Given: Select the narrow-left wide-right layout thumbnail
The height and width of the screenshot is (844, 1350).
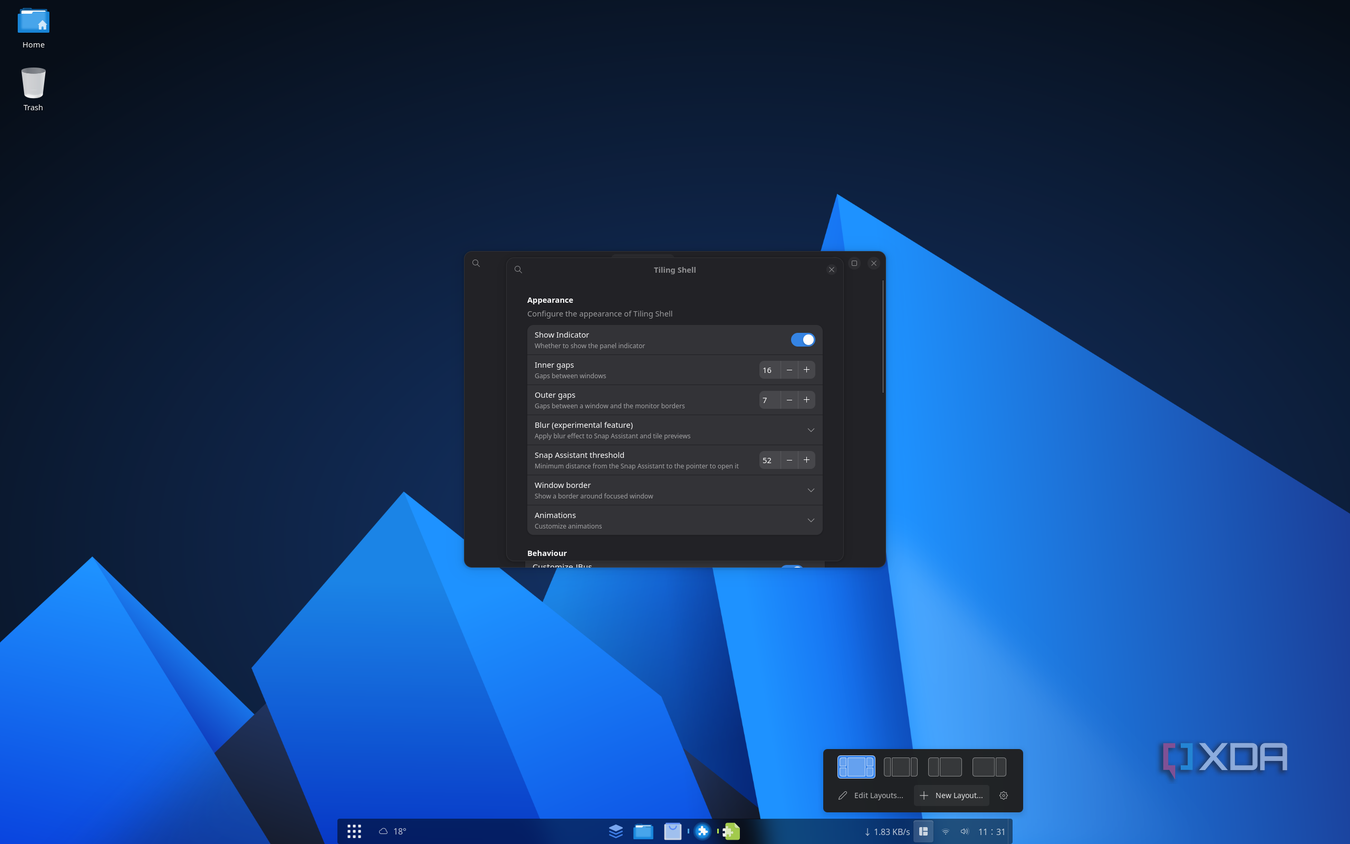Looking at the screenshot, I should point(945,767).
